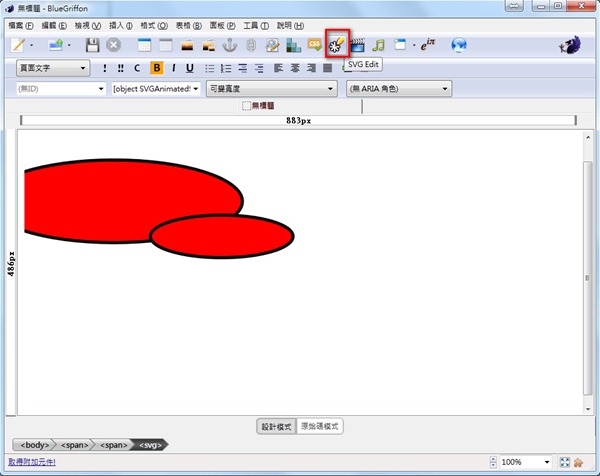The height and width of the screenshot is (476, 600).
Task: Open the (無ID) ID selector dropdown
Action: tap(61, 89)
